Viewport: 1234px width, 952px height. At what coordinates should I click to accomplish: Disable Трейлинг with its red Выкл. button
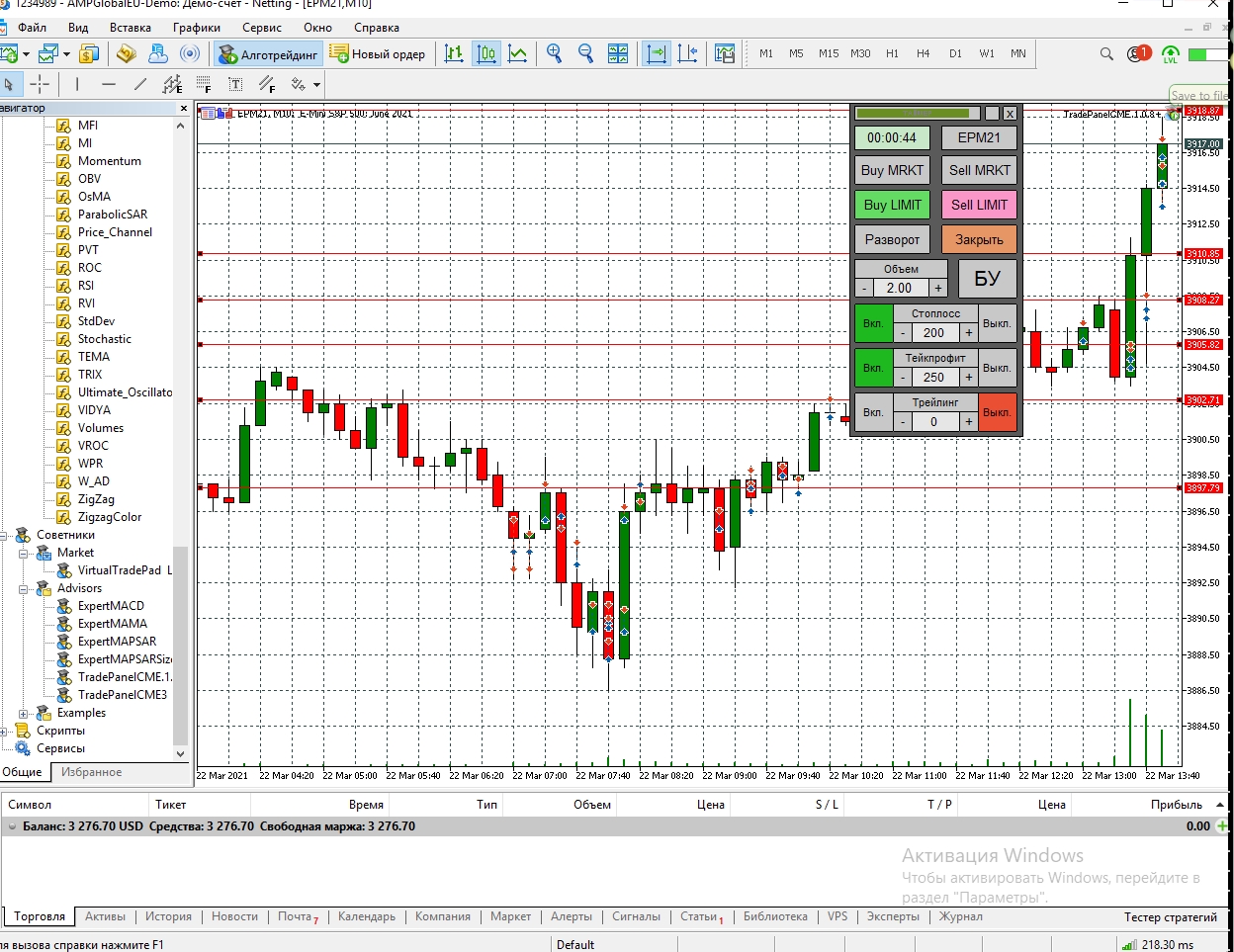click(997, 412)
